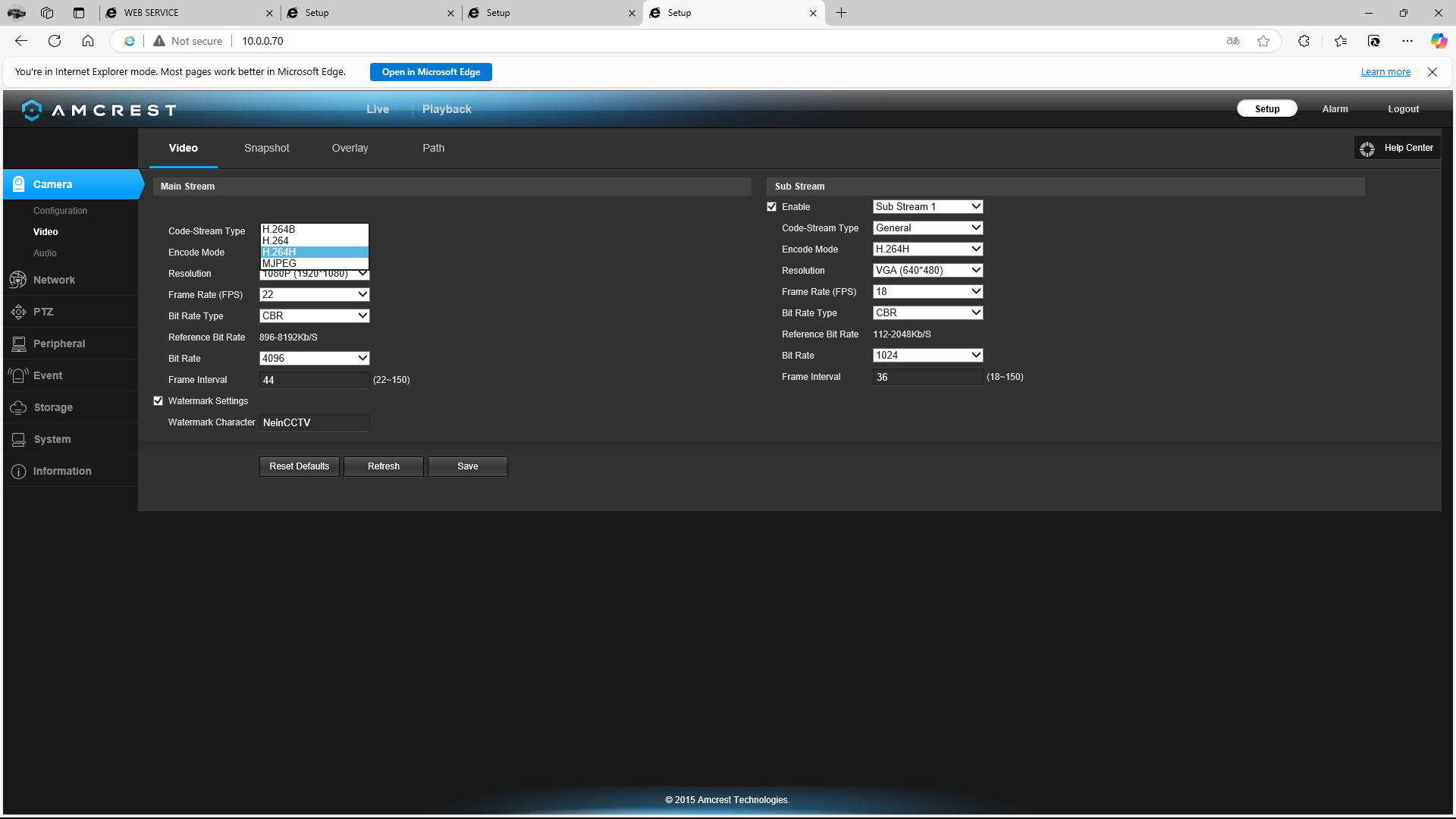The height and width of the screenshot is (819, 1456).
Task: Click the Watermark Character input field
Action: click(x=315, y=422)
